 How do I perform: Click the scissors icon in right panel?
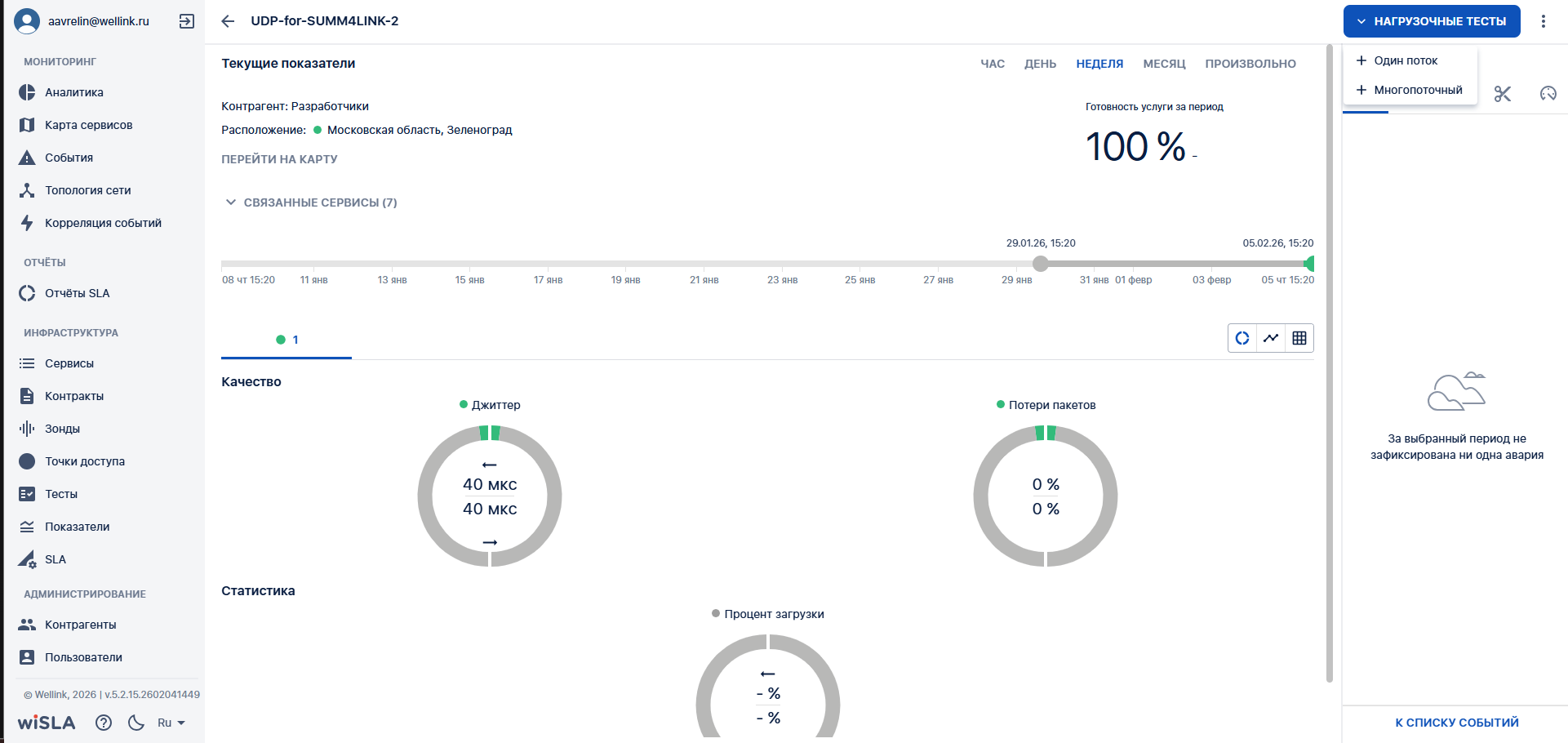point(1503,94)
